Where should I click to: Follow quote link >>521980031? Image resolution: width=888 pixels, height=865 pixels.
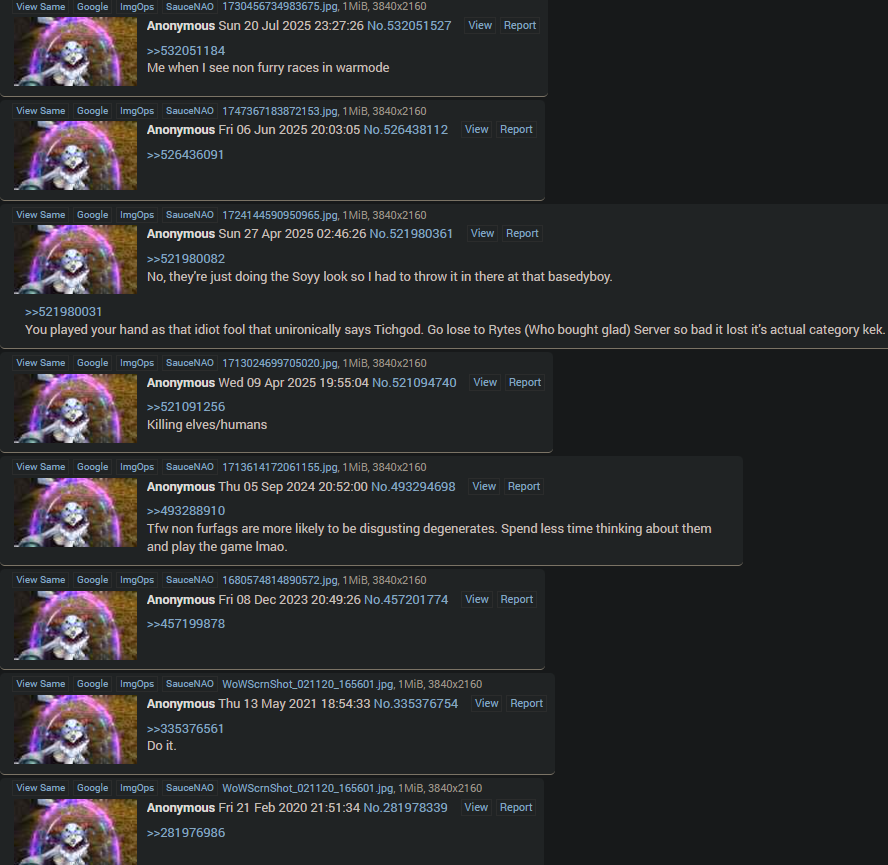pos(63,312)
